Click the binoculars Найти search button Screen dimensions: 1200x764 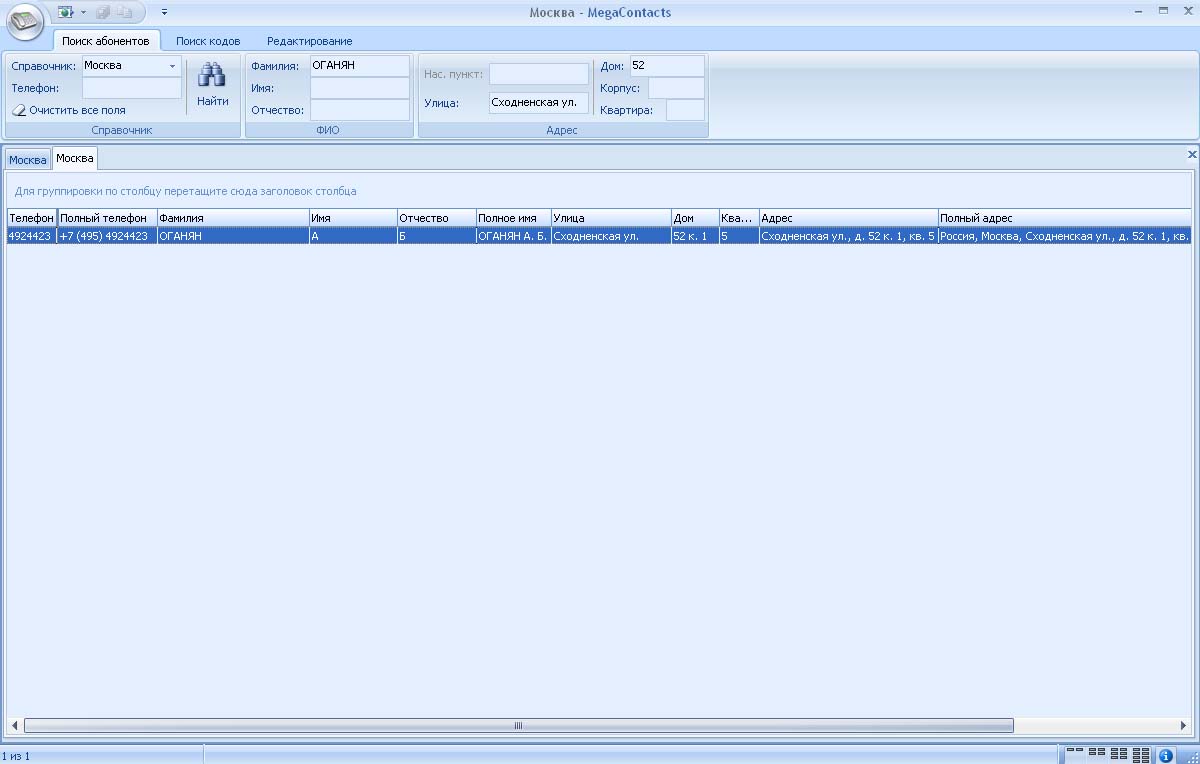tap(212, 85)
